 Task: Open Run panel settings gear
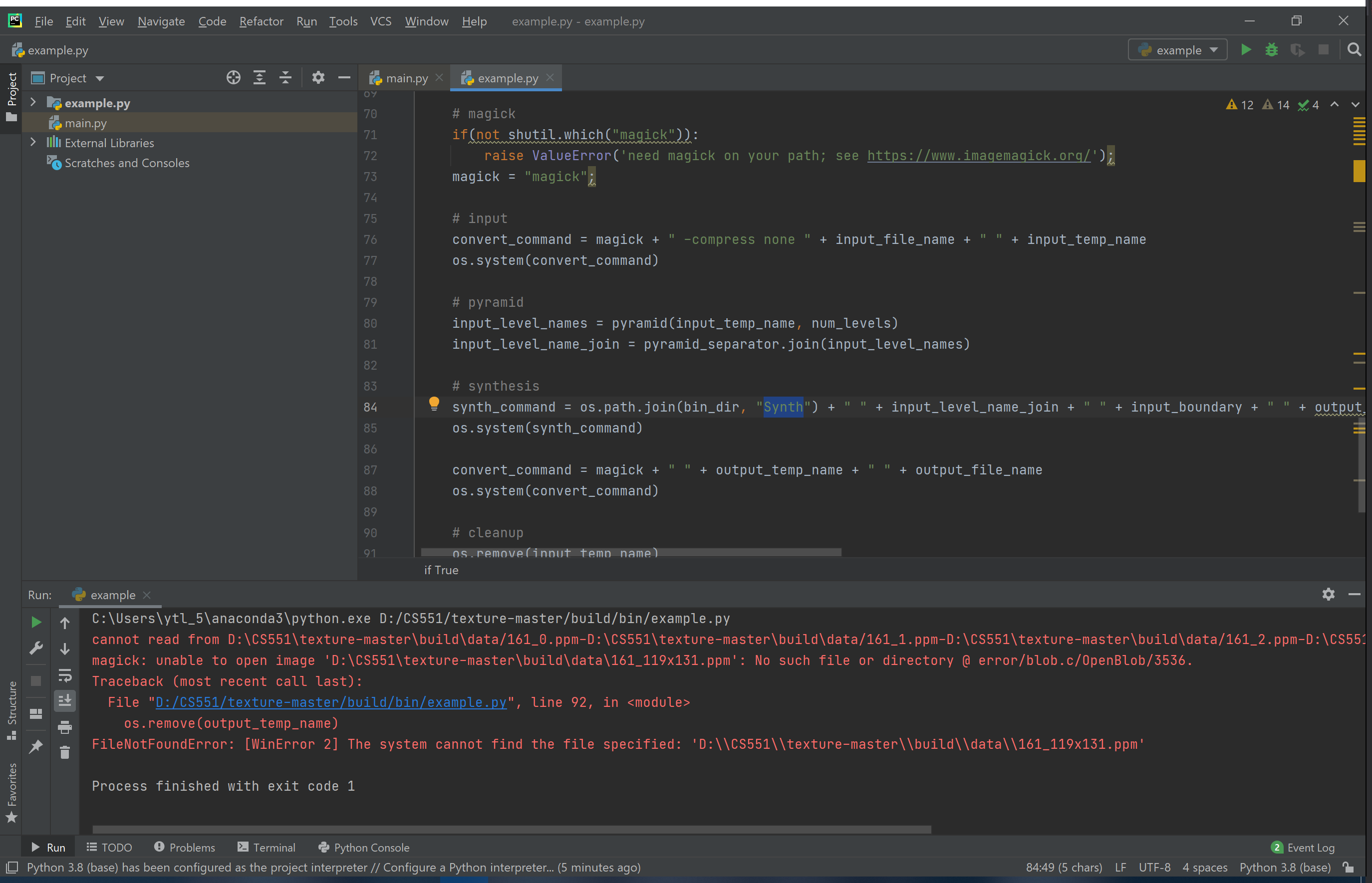pos(1328,594)
